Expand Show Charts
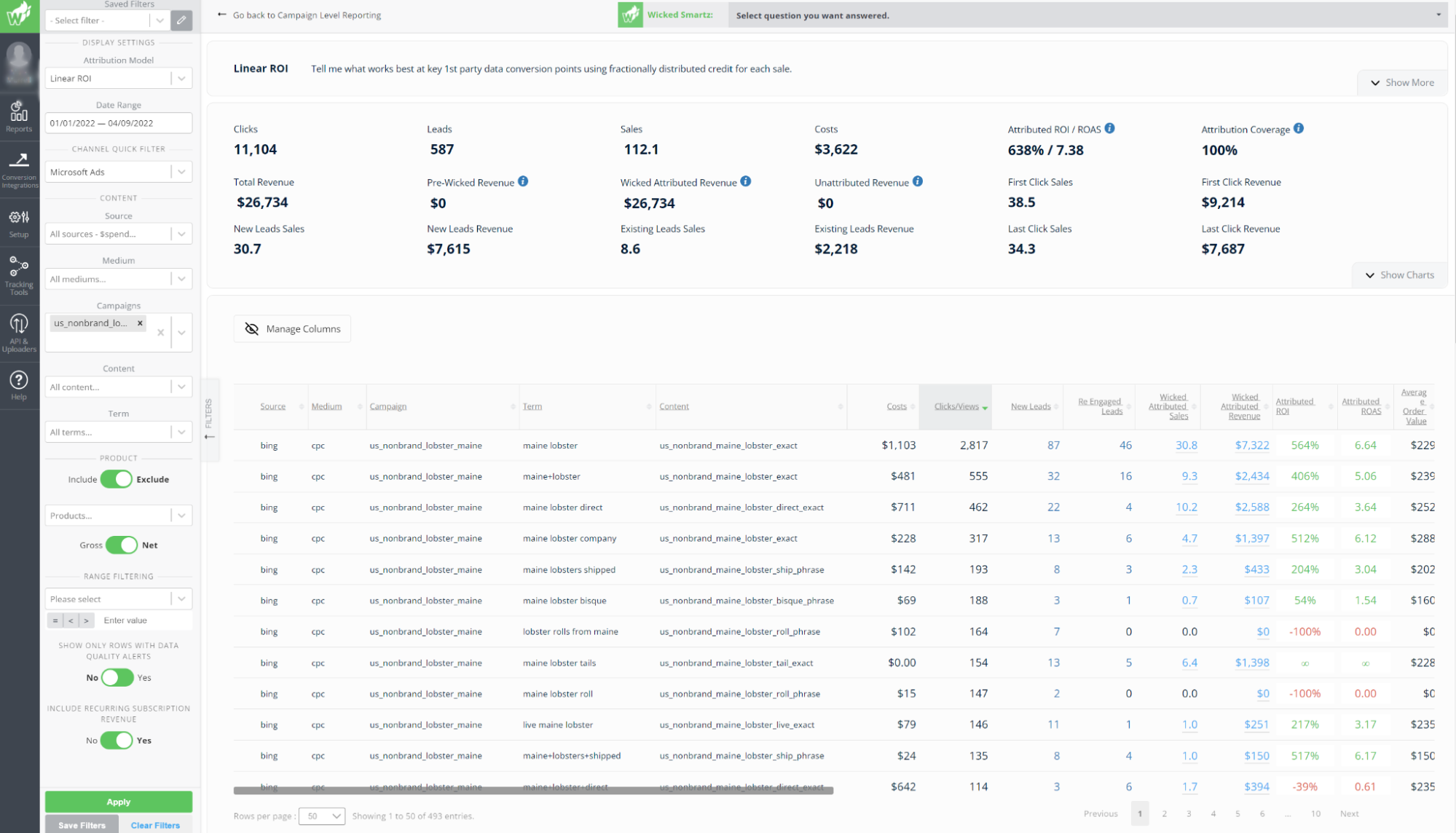This screenshot has height=833, width=1456. pyautogui.click(x=1400, y=275)
